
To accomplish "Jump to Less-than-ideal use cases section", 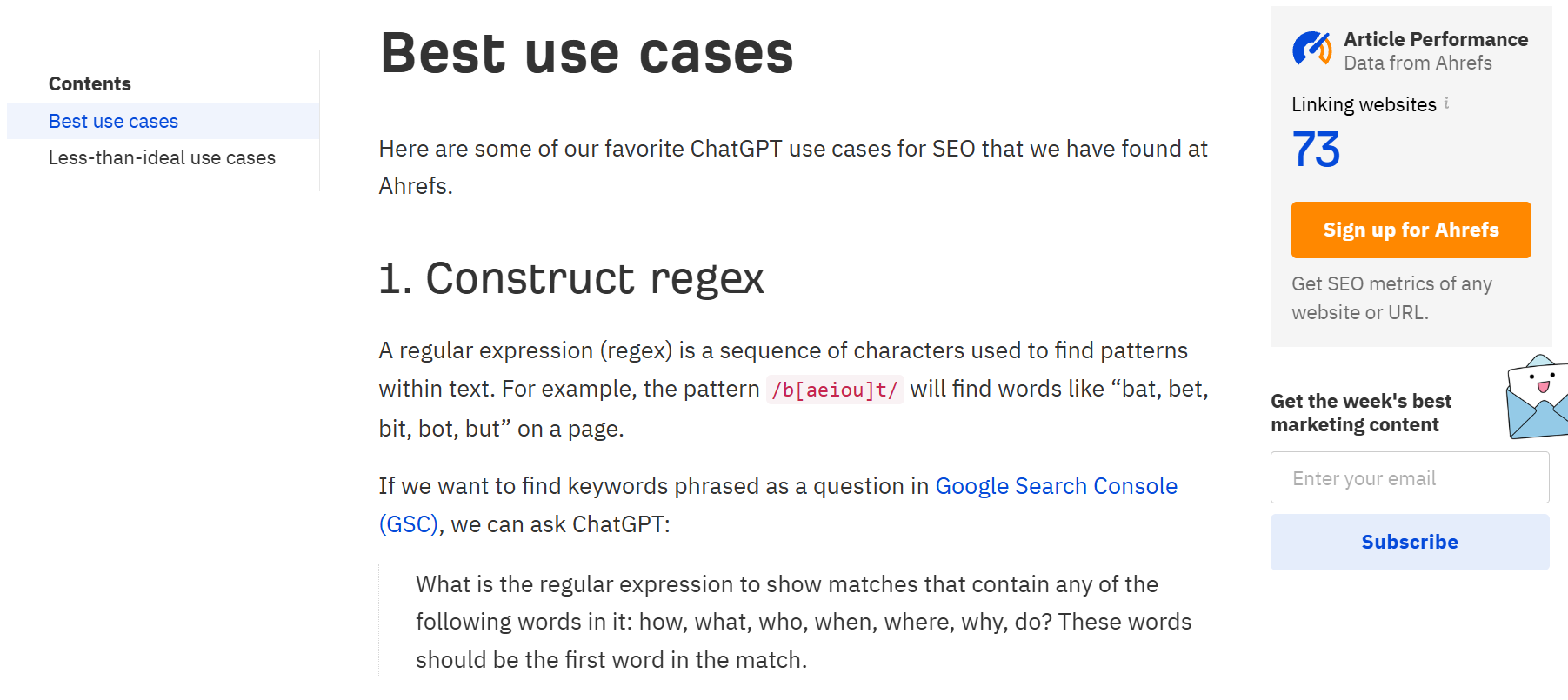I will [163, 157].
